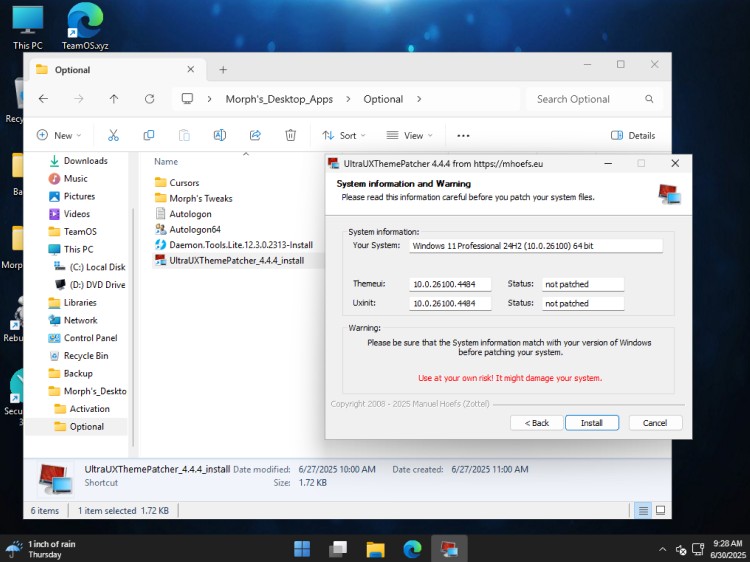Click the search magnifier icon in Explorer

[649, 99]
